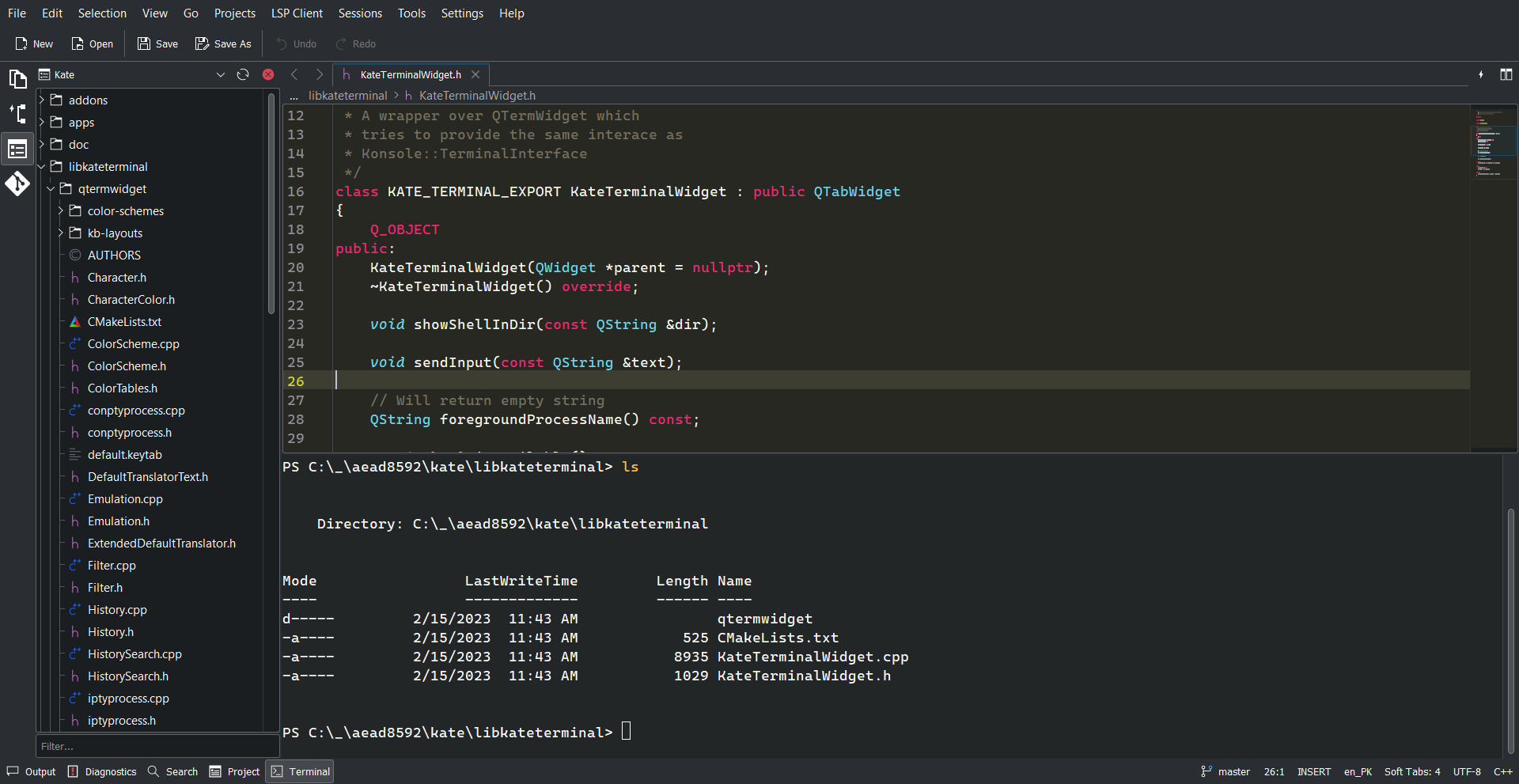Expand the doc folder
The height and width of the screenshot is (784, 1519).
tap(42, 144)
